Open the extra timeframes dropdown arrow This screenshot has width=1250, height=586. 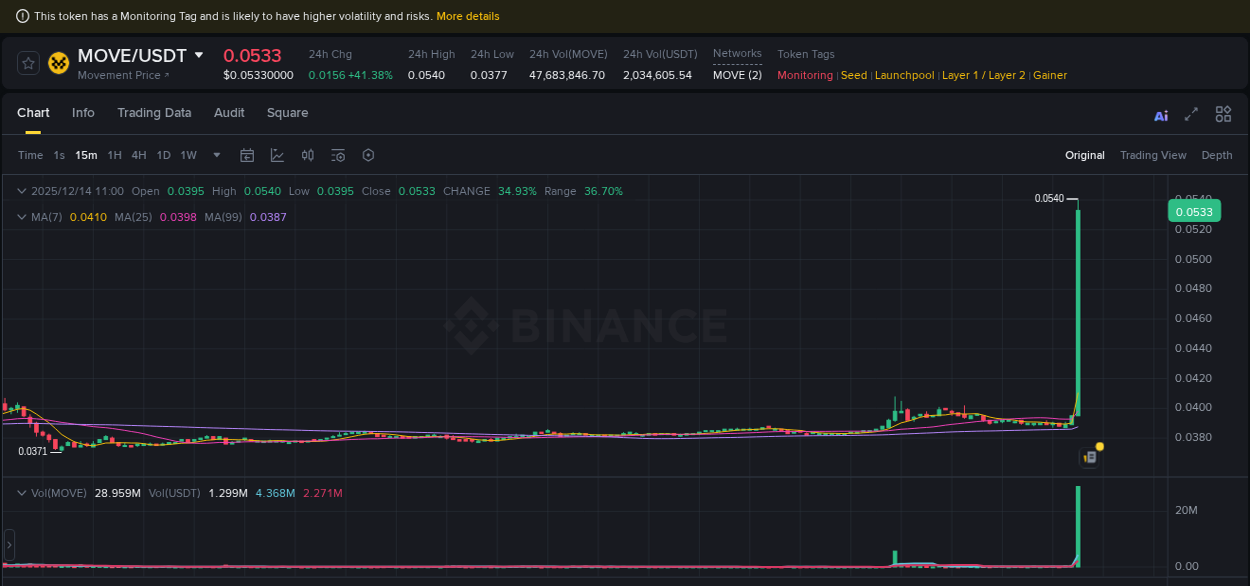pos(216,155)
